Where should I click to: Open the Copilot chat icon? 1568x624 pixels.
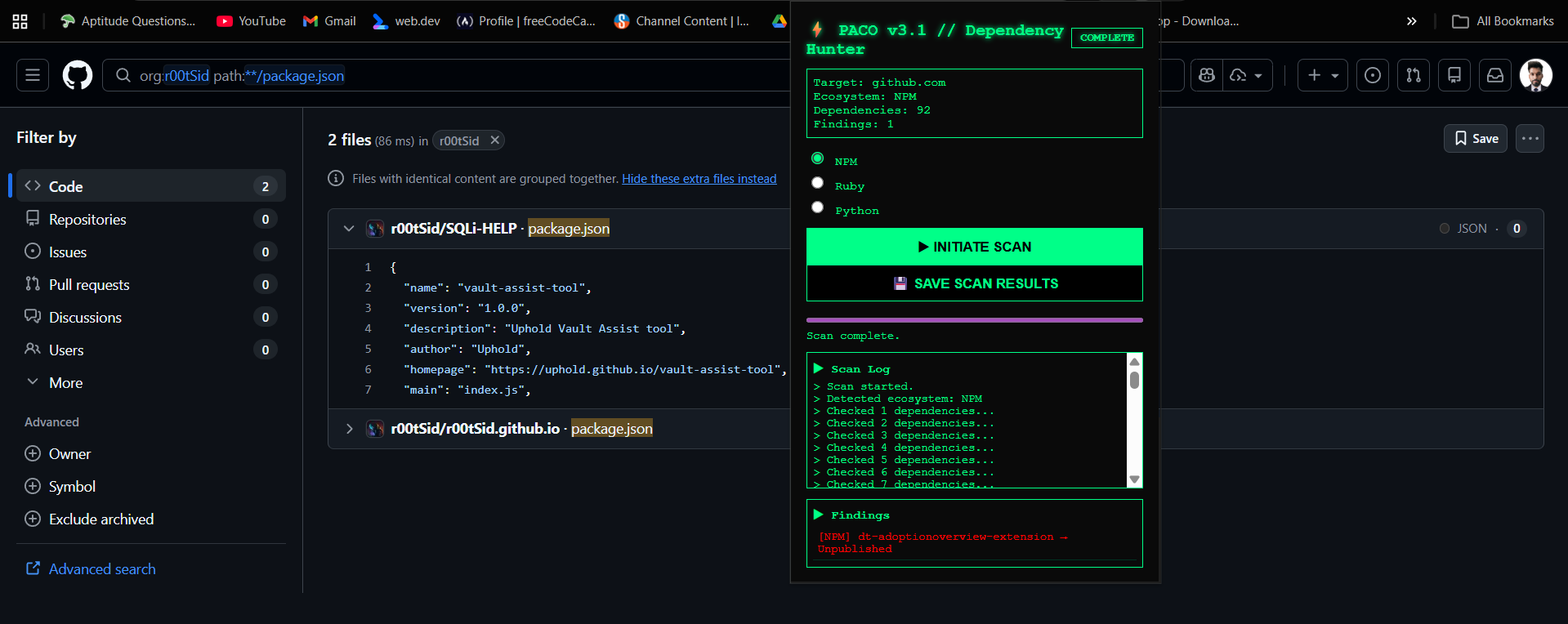[1207, 75]
